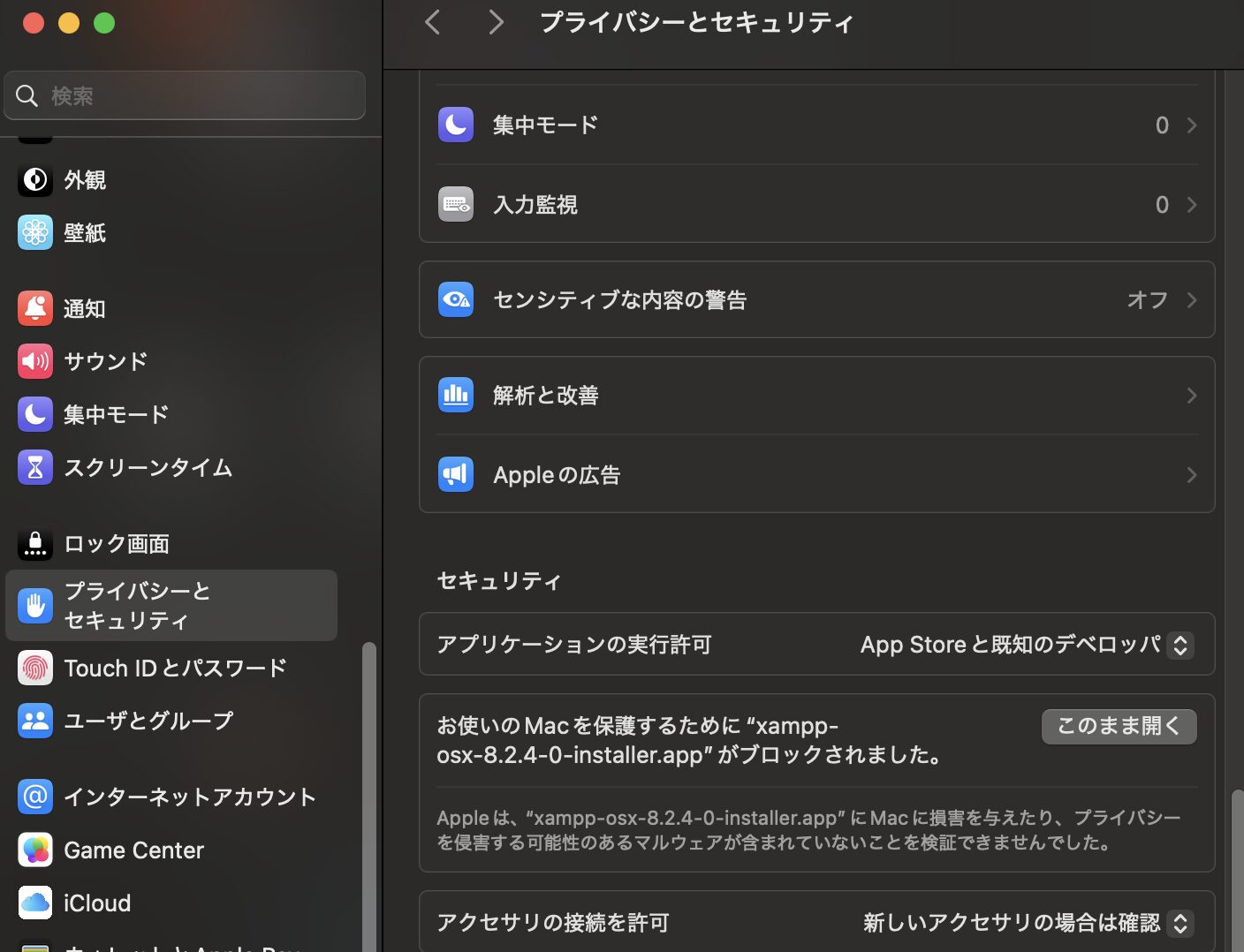This screenshot has height=952, width=1244.
Task: Click the 壁紙 label in sidebar
Action: coord(85,233)
